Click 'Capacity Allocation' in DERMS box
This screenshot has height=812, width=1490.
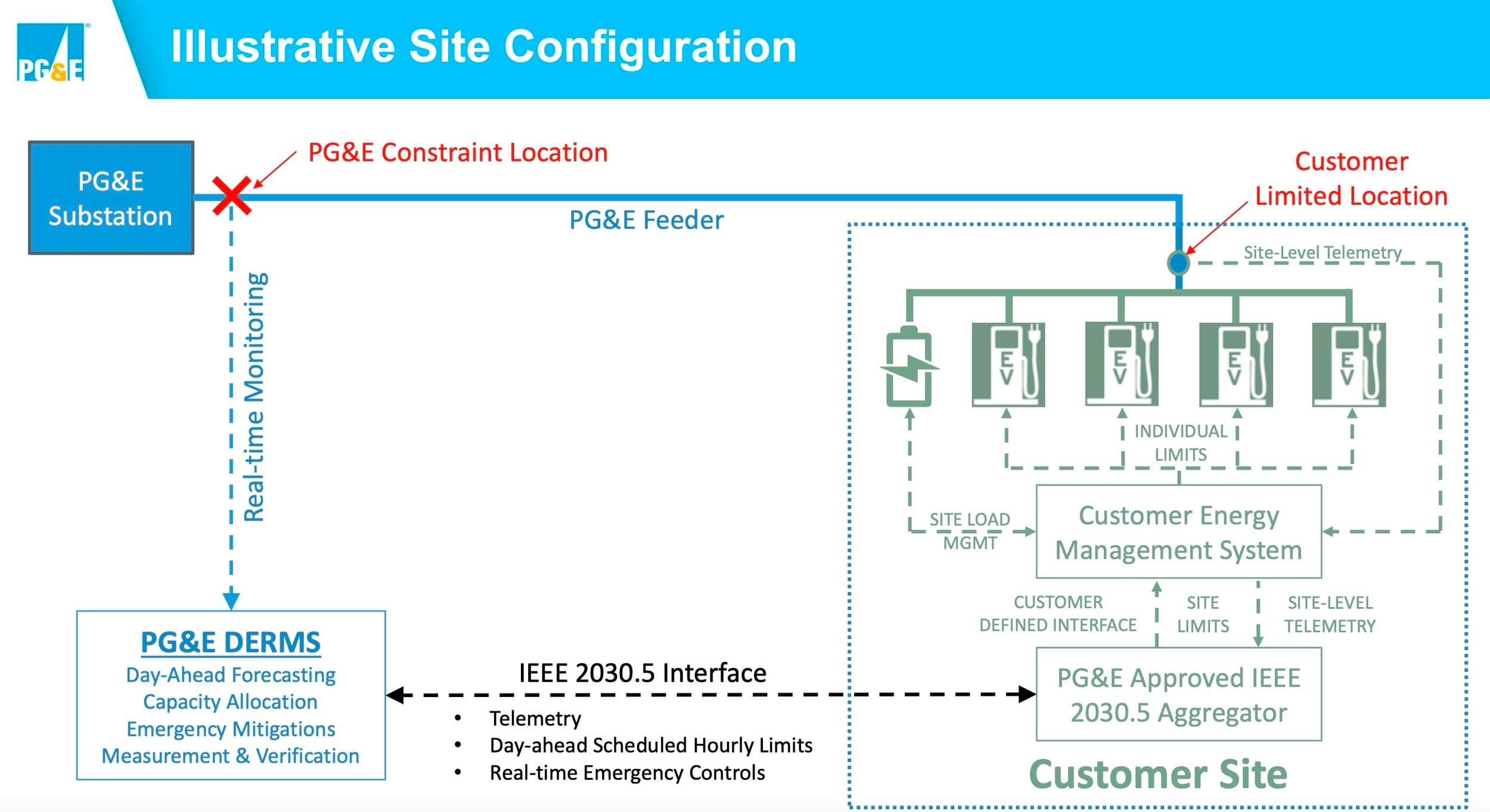point(230,702)
